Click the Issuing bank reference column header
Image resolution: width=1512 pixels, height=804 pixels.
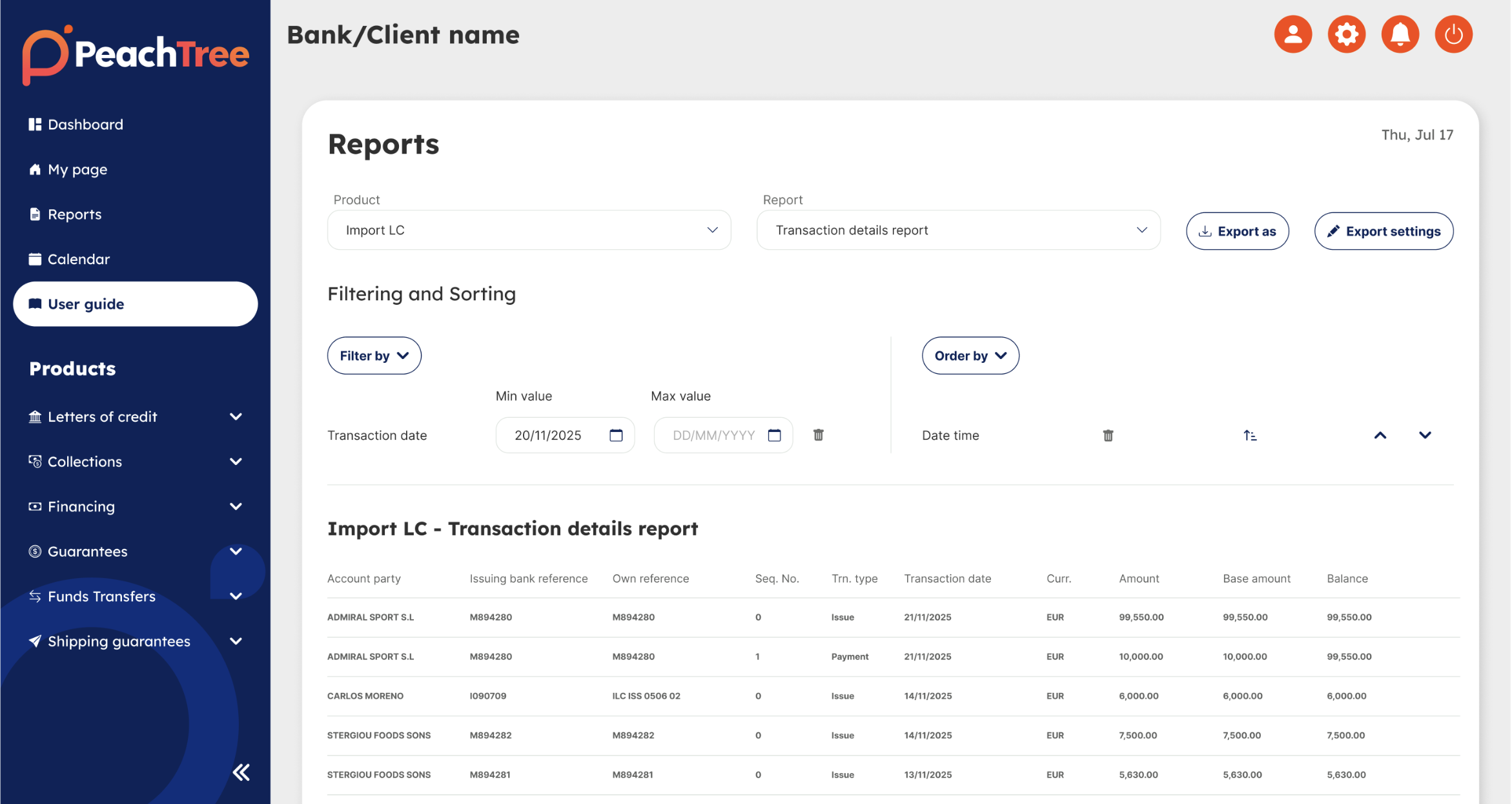point(528,578)
